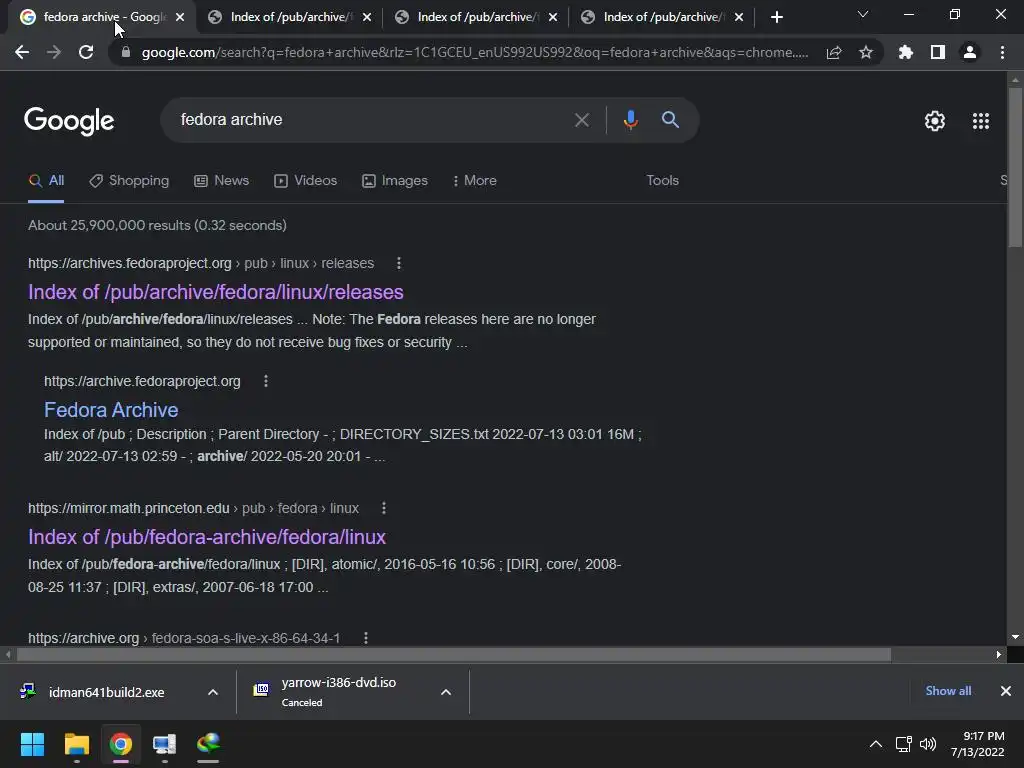Switch to Videos results

(x=306, y=181)
